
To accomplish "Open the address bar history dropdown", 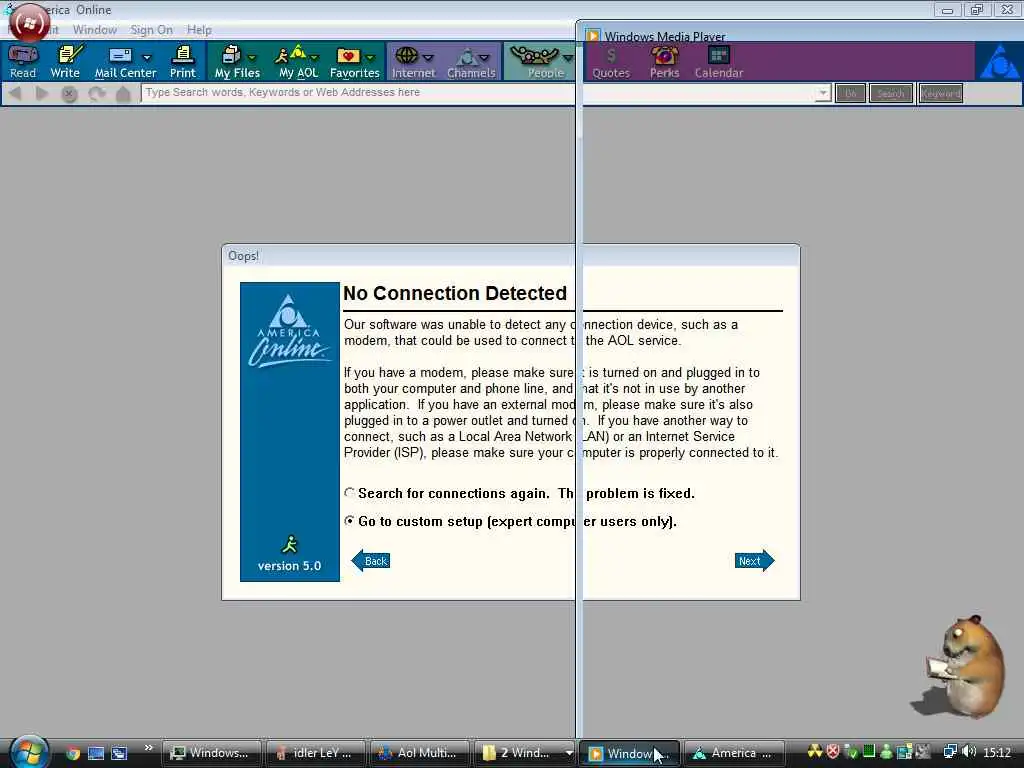I will point(822,93).
